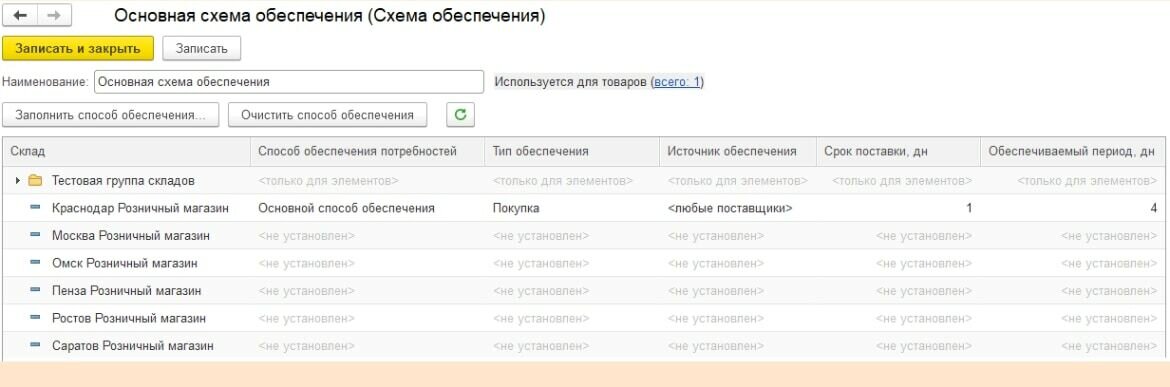Screen dimensions: 1170x387
Task: Click the Срок поставки, дн column header
Action: [898, 151]
